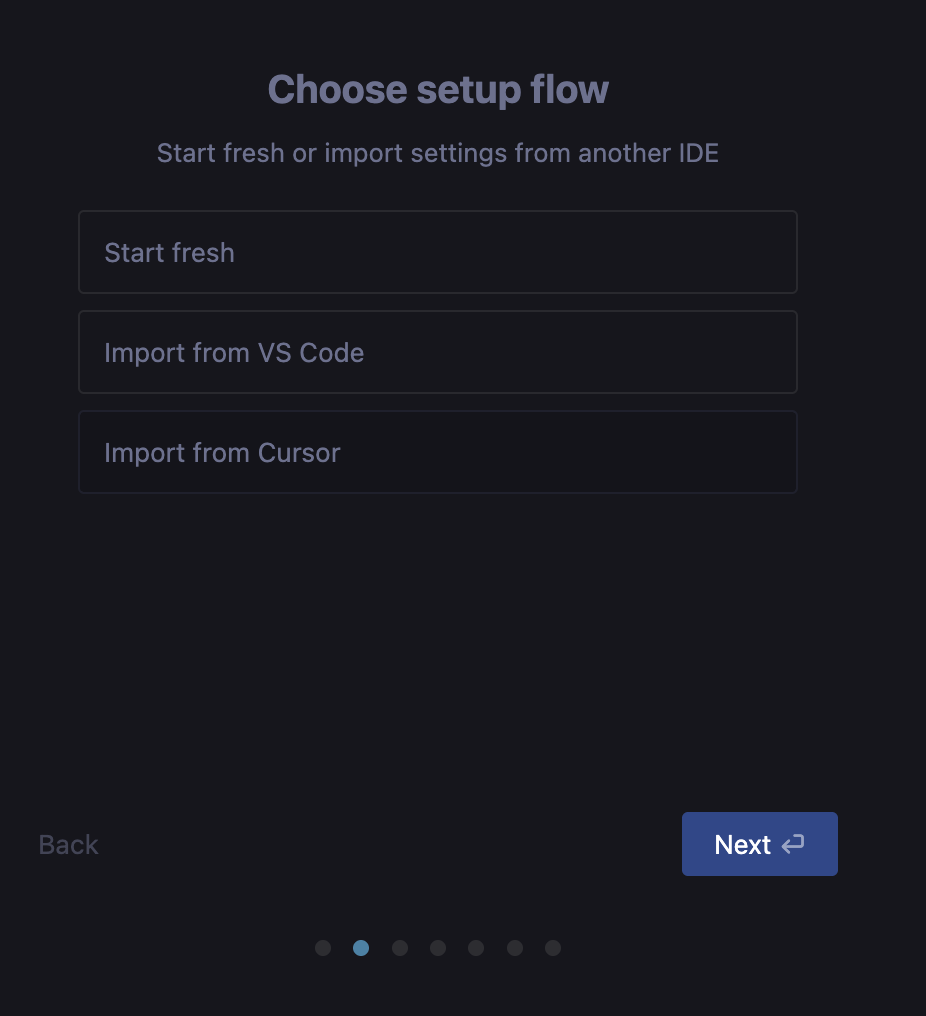Pick the Import from Cursor option
Screen dimensions: 926x1016
pos(437,452)
